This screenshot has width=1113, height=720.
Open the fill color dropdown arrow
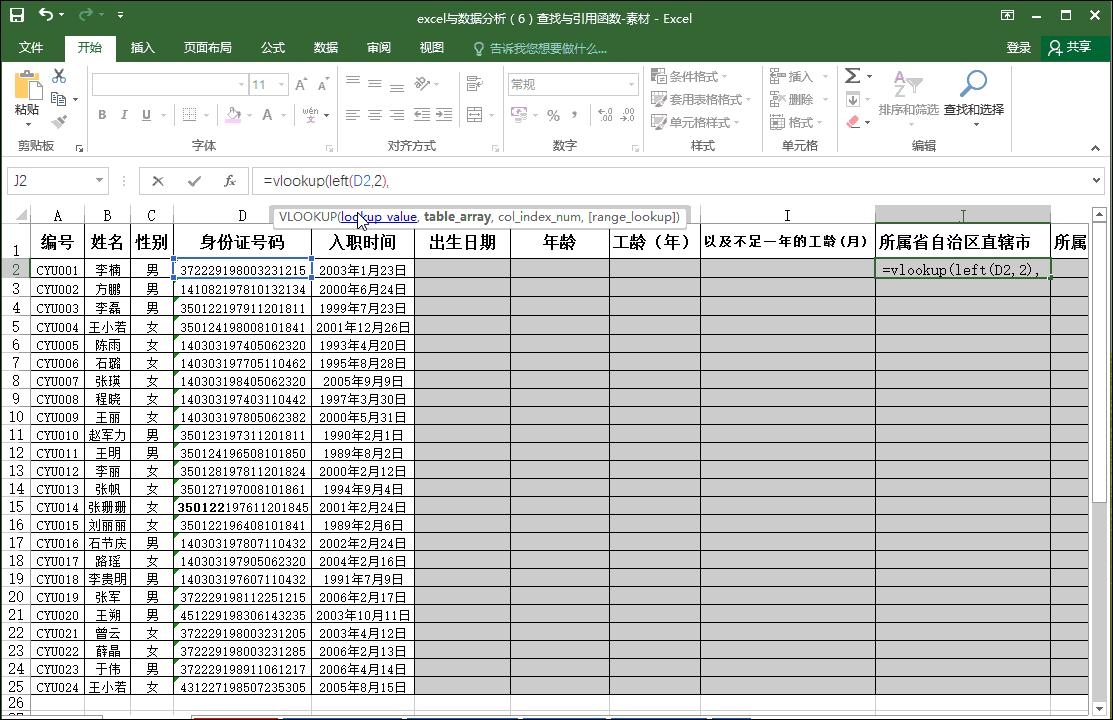(x=249, y=115)
